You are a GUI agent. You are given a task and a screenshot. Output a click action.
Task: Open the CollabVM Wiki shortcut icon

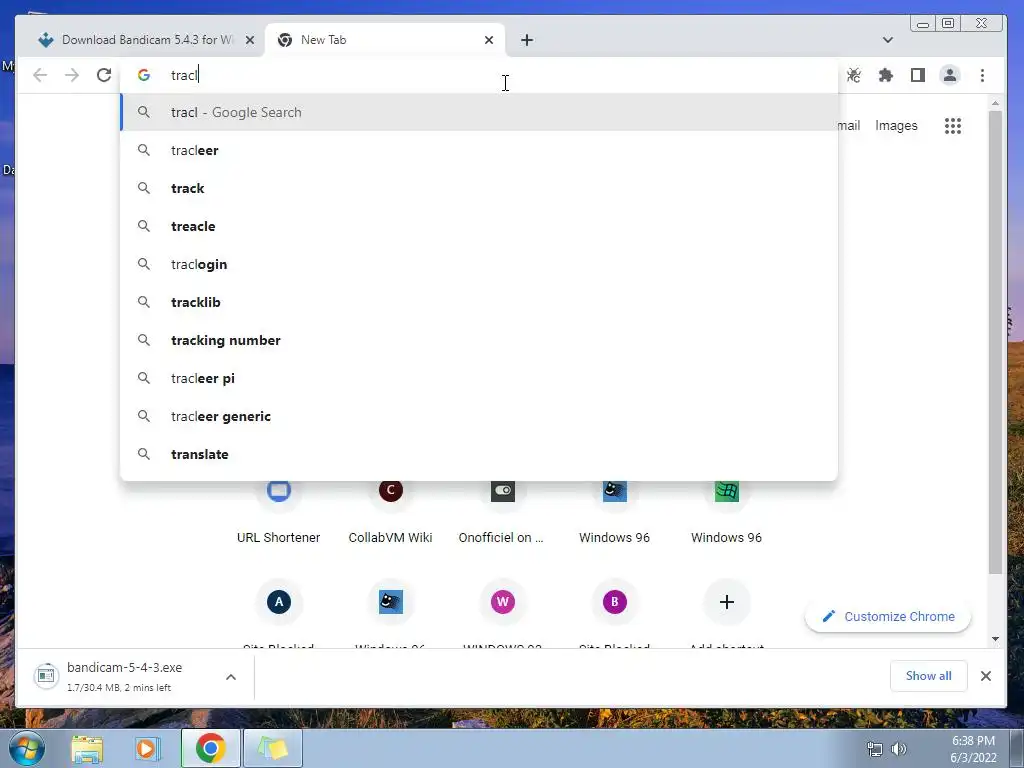pos(391,490)
